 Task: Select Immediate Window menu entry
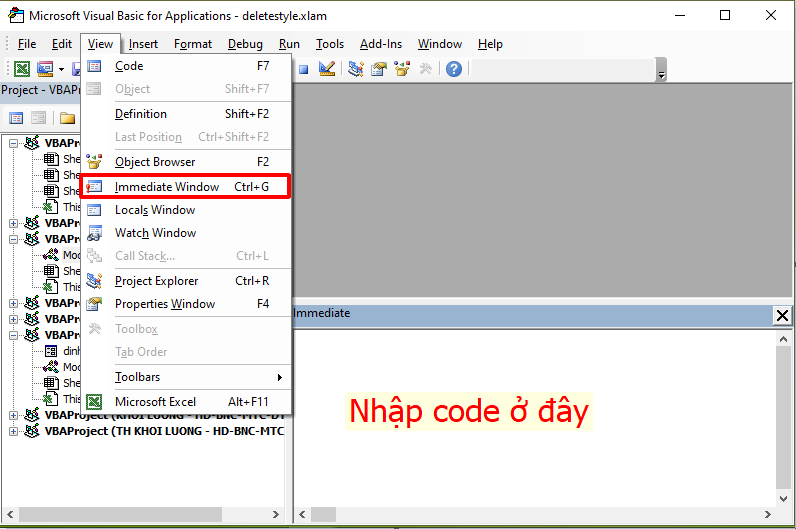186,187
